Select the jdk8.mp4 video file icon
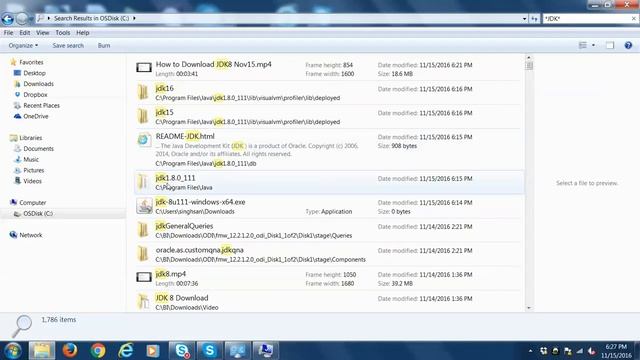The image size is (640, 360). coord(144,278)
